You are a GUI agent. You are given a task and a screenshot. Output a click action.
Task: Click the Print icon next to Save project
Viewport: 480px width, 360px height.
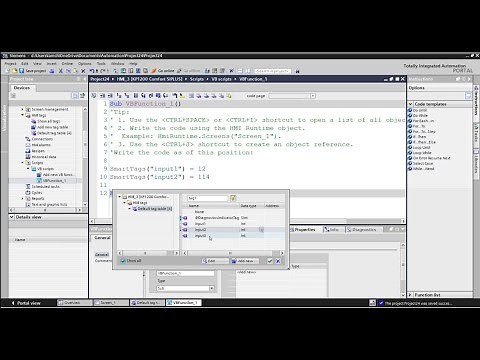pyautogui.click(x=52, y=71)
